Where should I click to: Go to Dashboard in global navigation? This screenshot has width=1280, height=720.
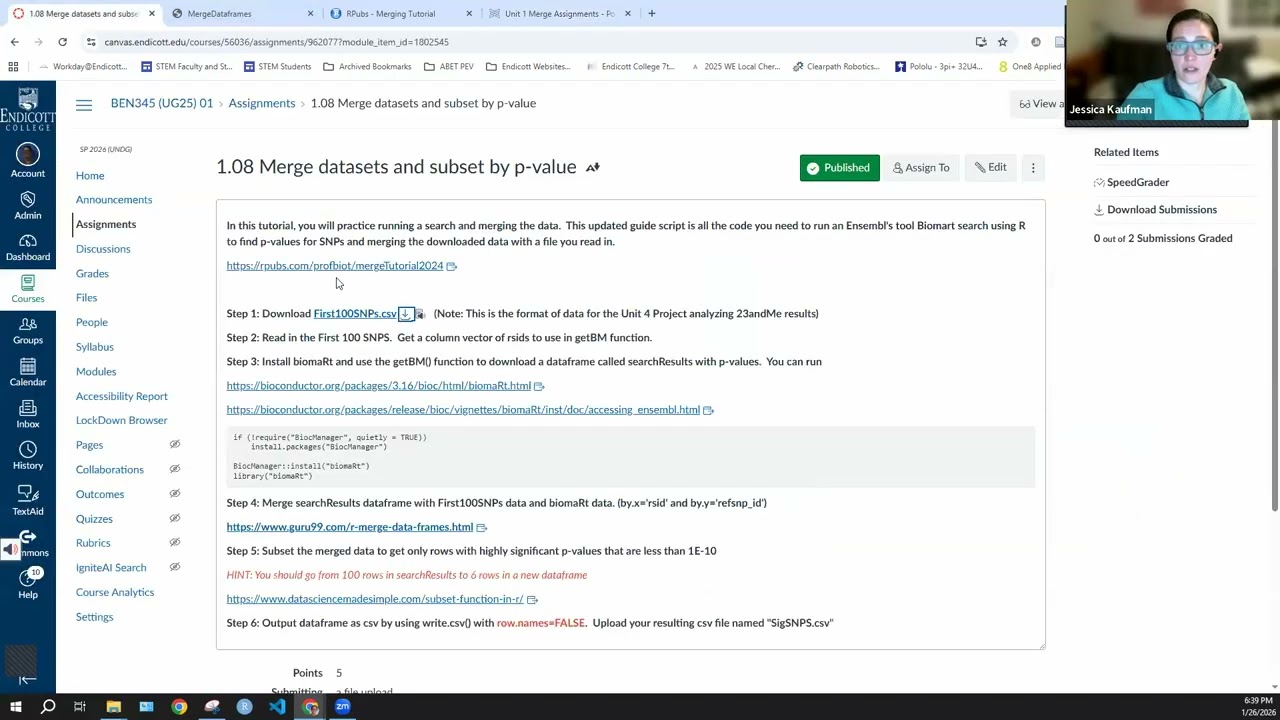(x=28, y=246)
